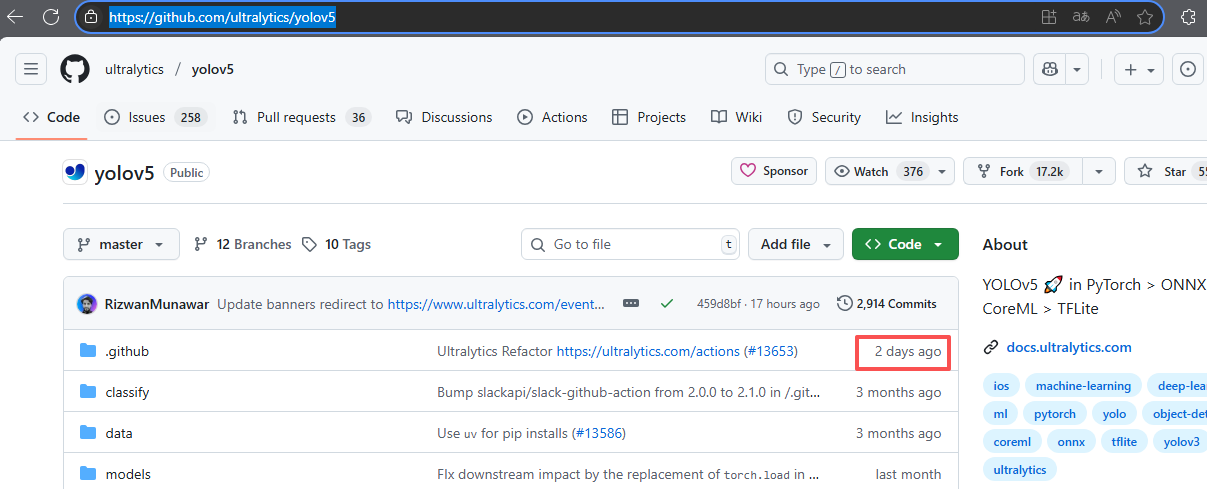
Task: Open the data folder
Action: [x=118, y=433]
